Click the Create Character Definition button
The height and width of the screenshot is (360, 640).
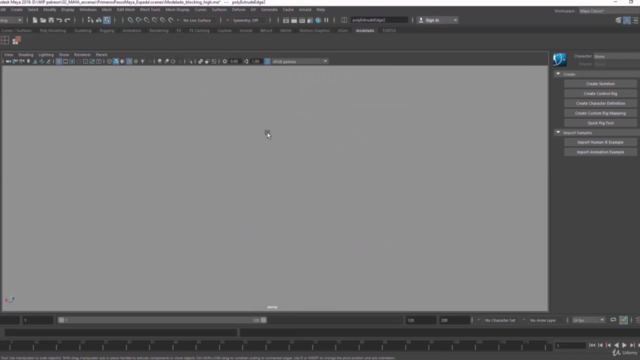point(600,103)
